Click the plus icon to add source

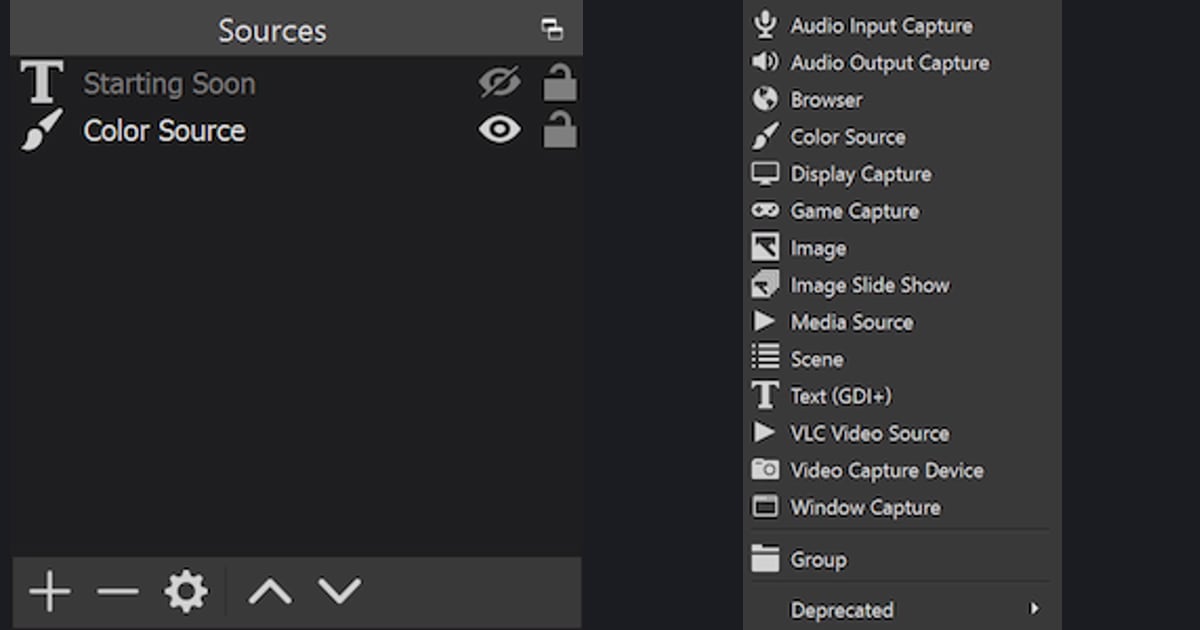coord(49,592)
